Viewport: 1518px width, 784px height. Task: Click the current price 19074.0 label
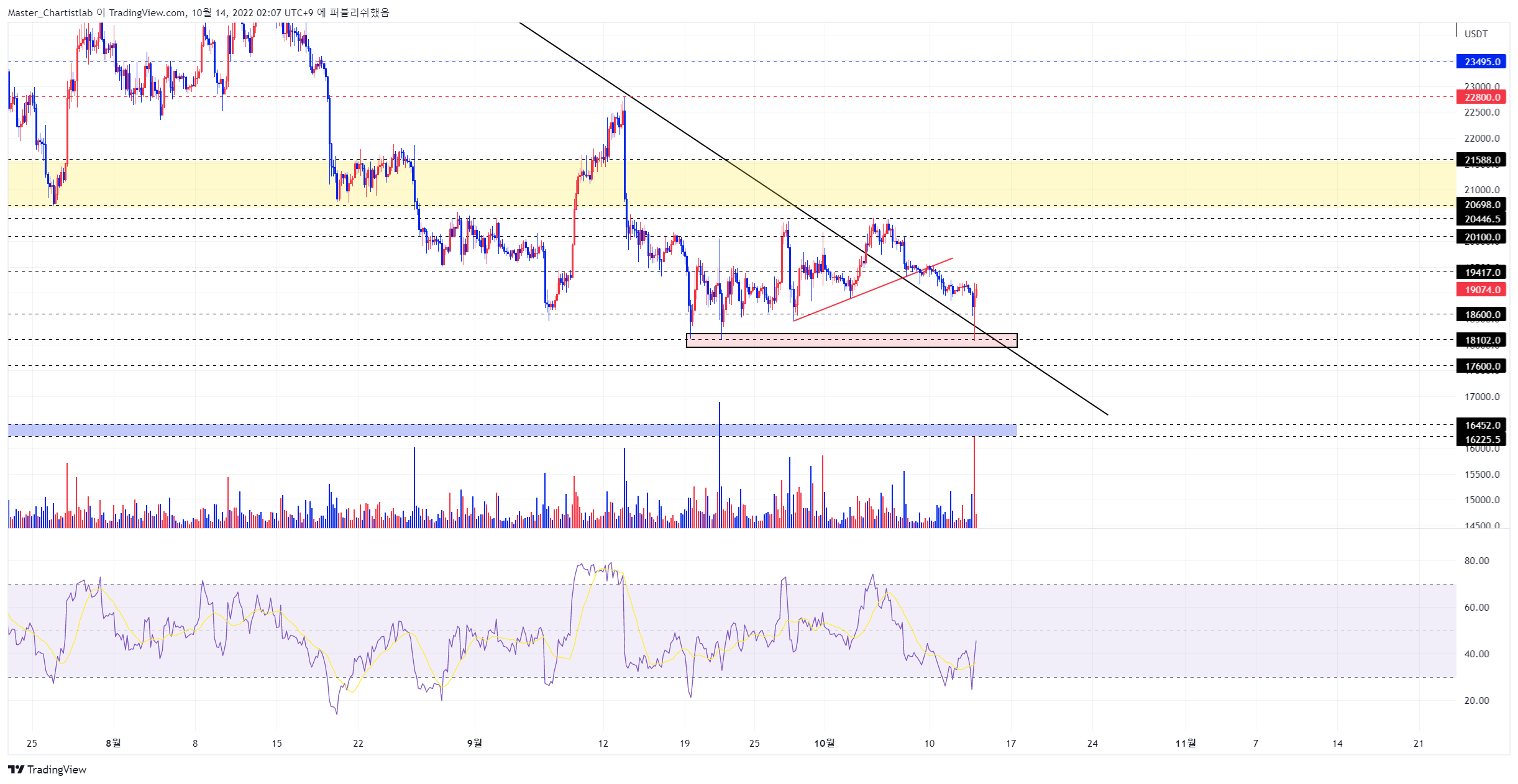point(1481,289)
